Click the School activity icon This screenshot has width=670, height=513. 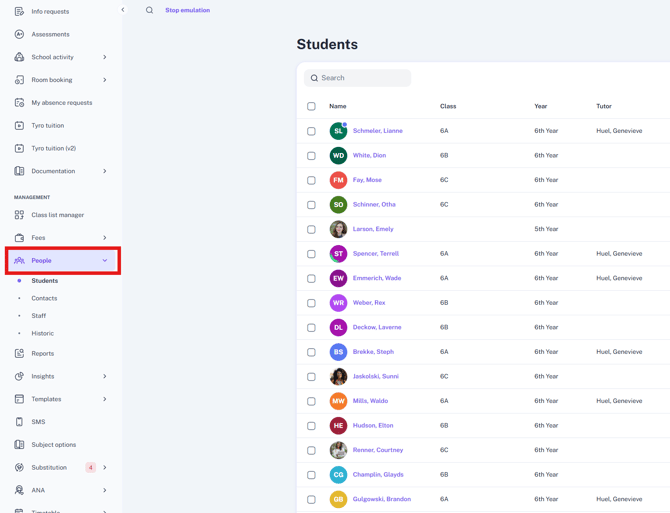[x=19, y=57]
